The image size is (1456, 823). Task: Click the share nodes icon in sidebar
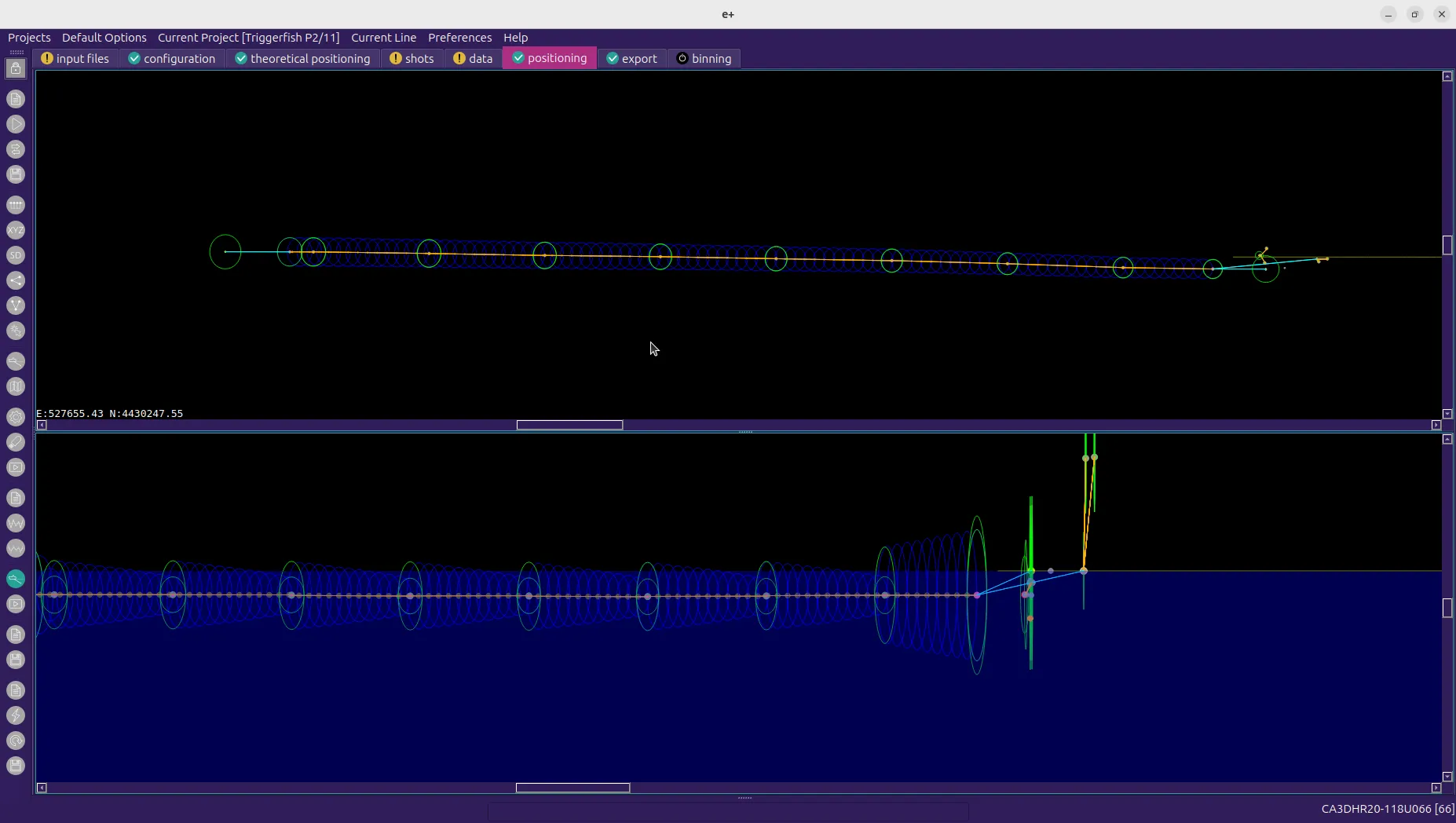click(16, 280)
